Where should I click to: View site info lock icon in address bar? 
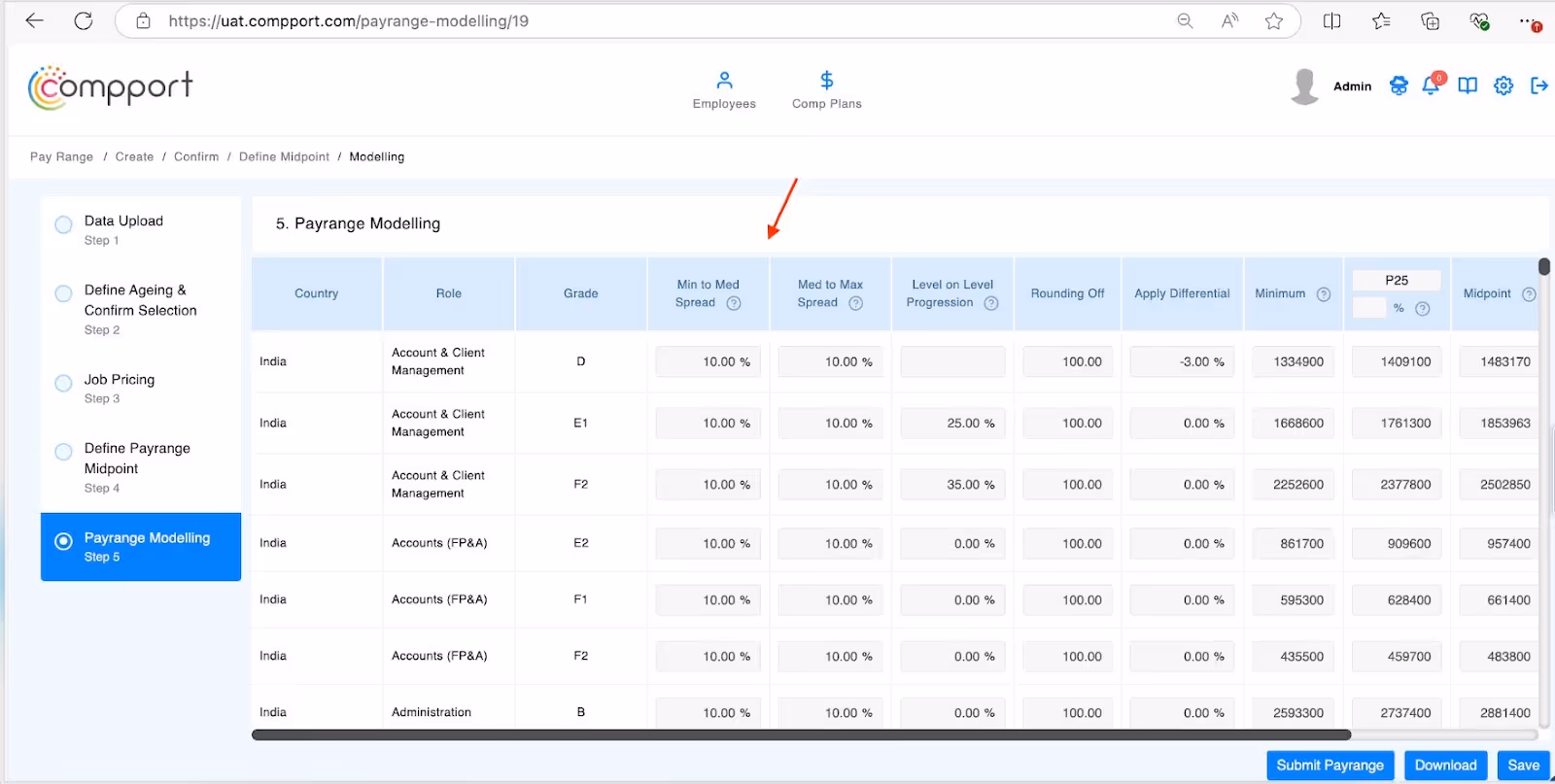pos(143,20)
